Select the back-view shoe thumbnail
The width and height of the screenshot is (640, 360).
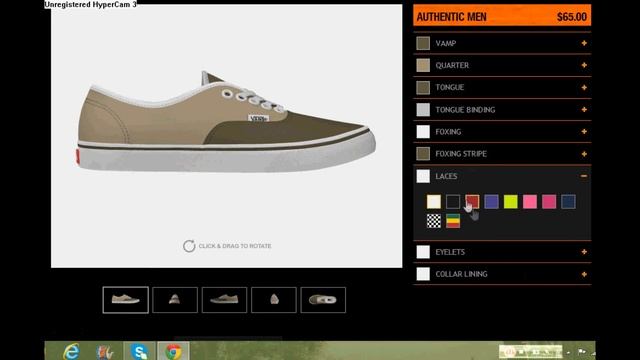point(273,300)
